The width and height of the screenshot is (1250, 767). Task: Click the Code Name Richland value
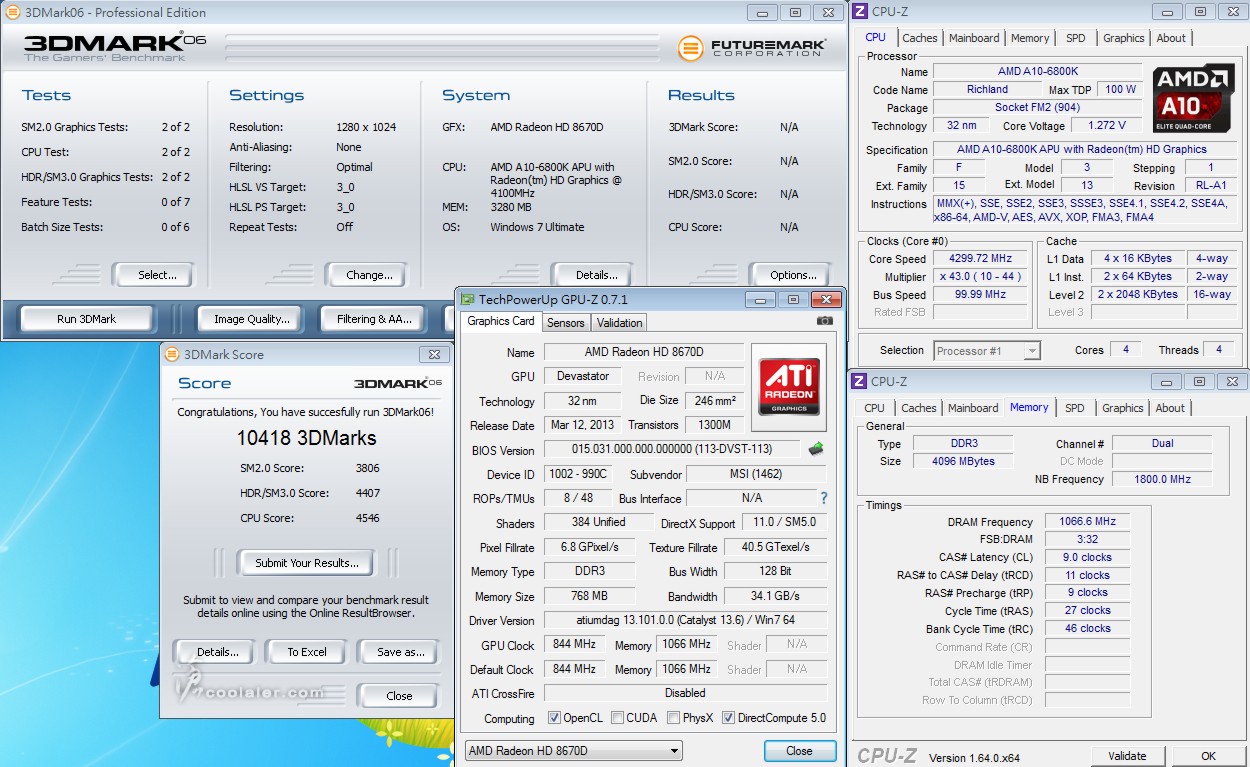(x=987, y=89)
